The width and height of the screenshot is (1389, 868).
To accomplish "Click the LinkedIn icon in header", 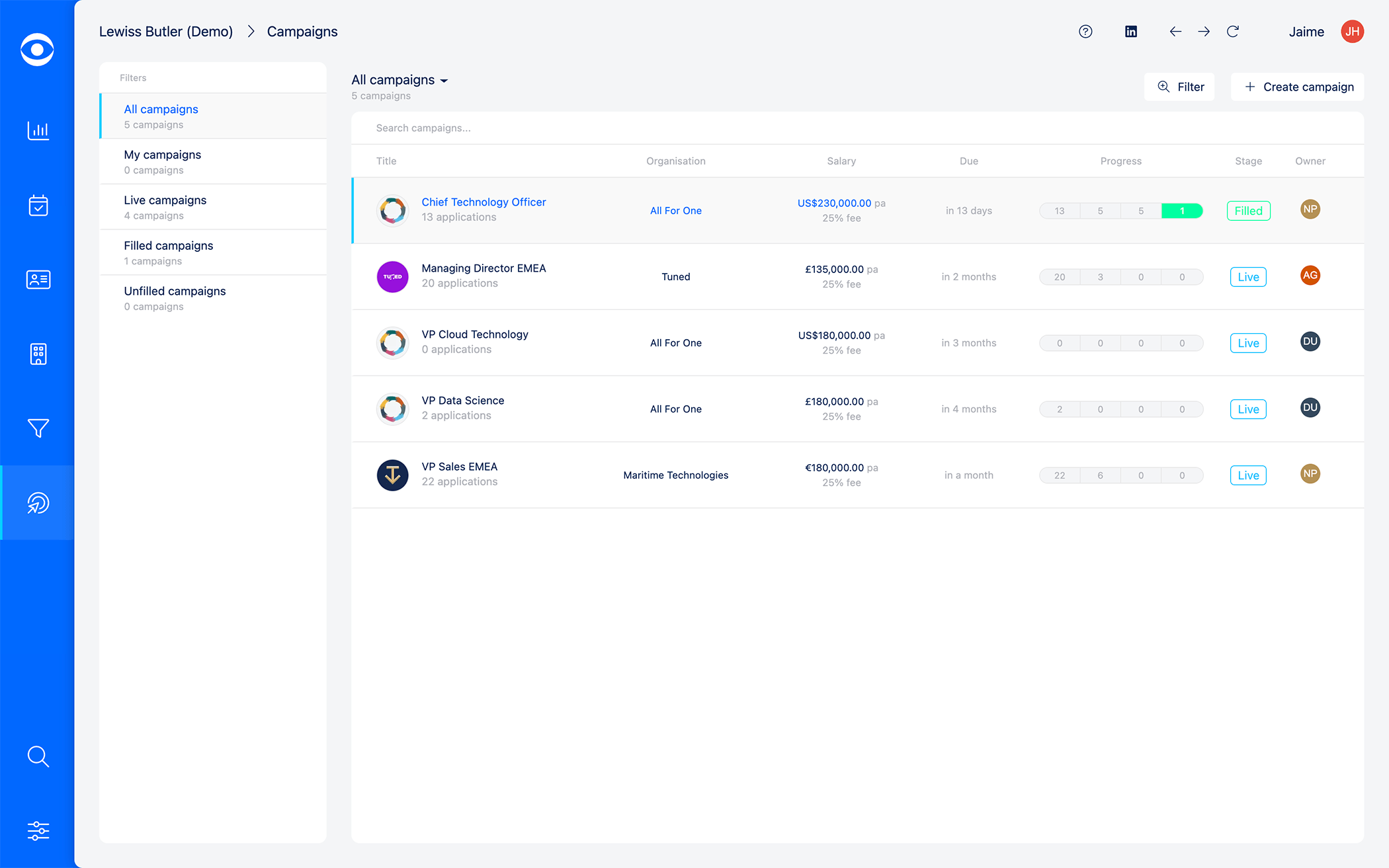I will point(1131,32).
